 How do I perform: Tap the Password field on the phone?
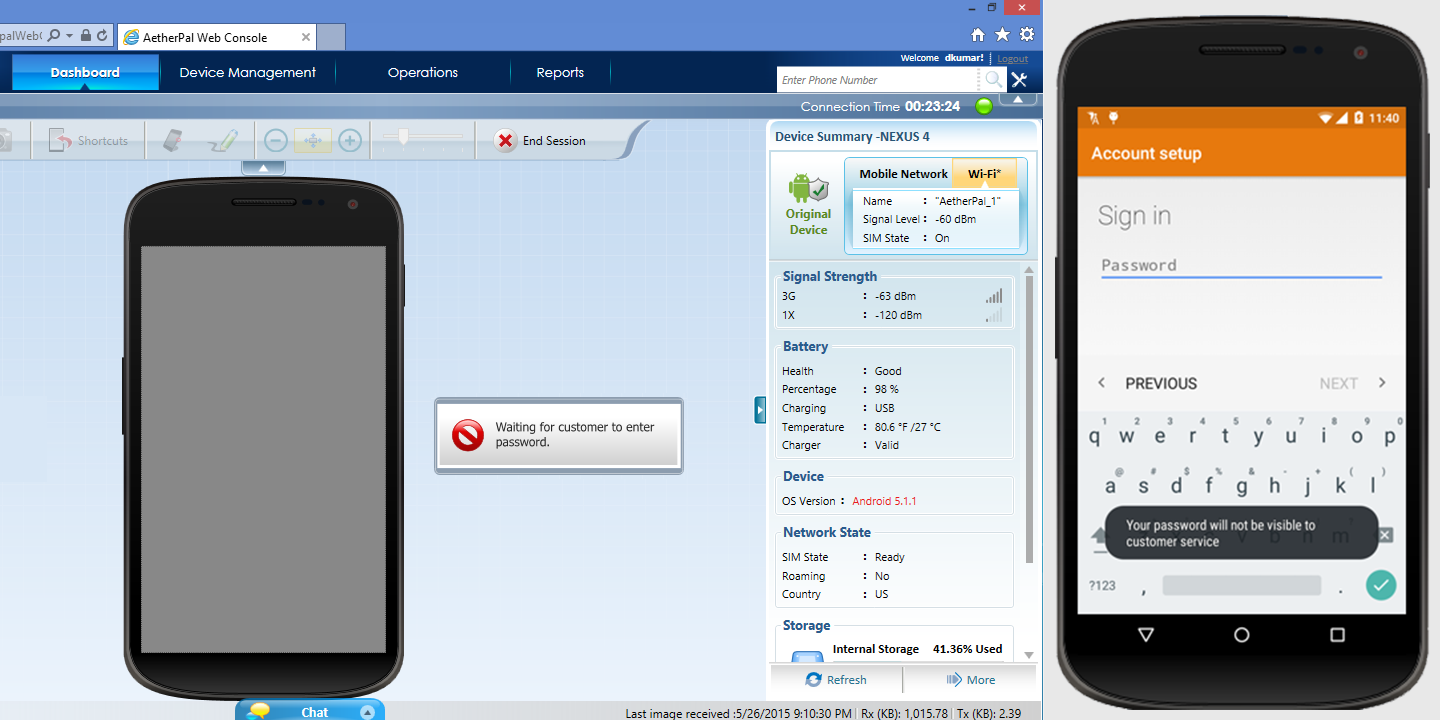coord(1241,265)
